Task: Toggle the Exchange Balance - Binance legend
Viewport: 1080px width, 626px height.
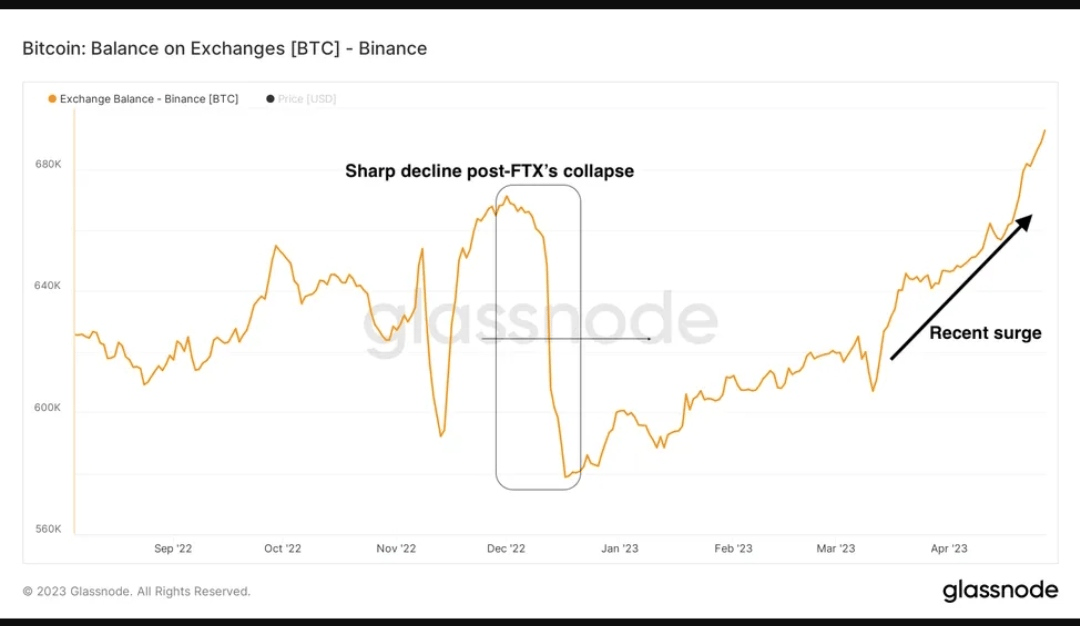Action: [143, 99]
